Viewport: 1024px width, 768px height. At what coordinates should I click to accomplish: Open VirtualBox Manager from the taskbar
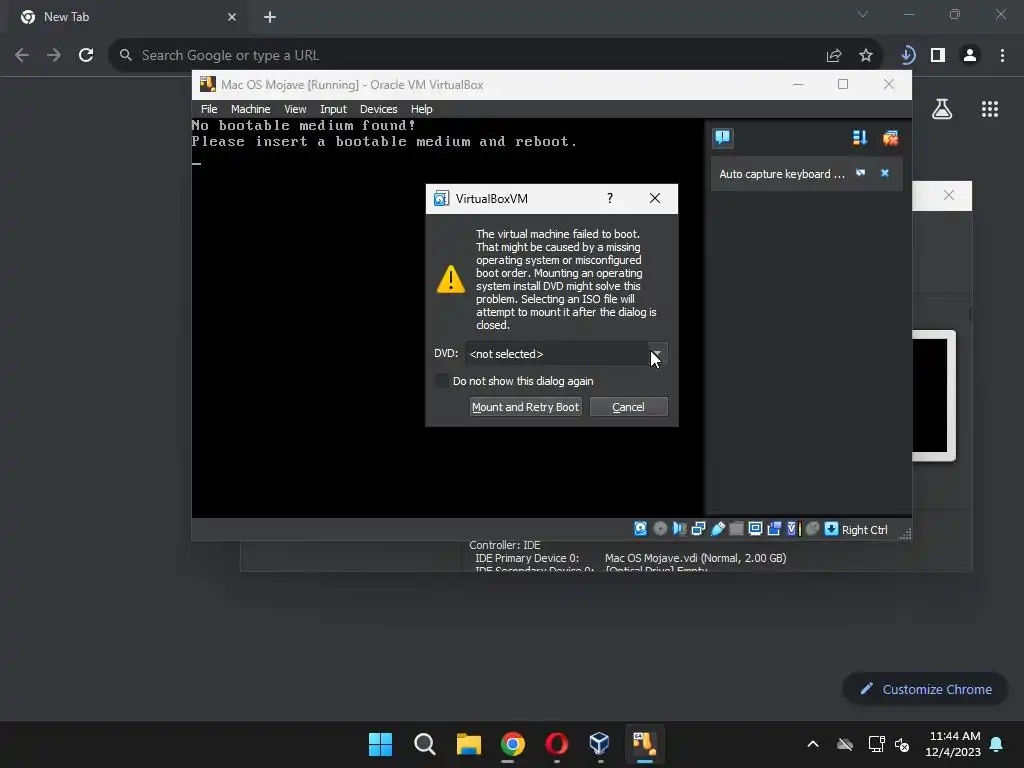(x=600, y=744)
